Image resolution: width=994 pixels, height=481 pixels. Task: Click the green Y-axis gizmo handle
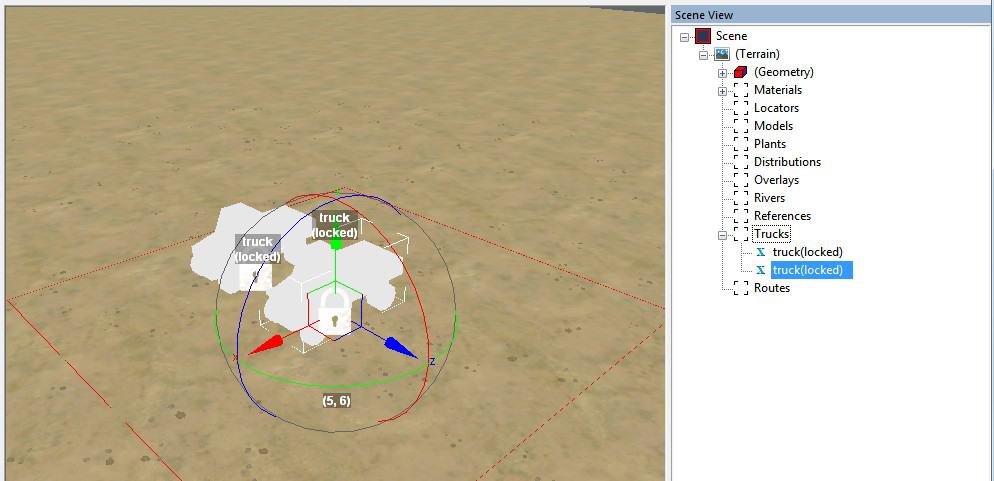point(336,243)
